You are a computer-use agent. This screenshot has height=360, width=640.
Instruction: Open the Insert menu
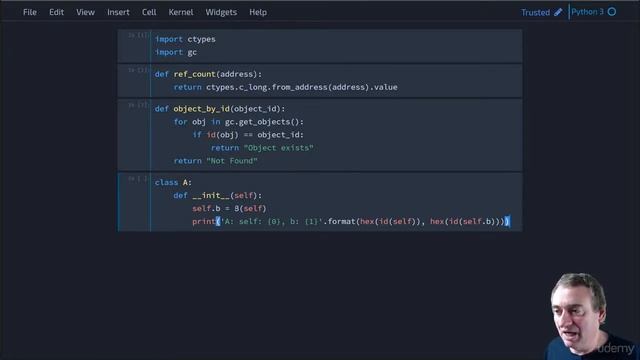(118, 12)
